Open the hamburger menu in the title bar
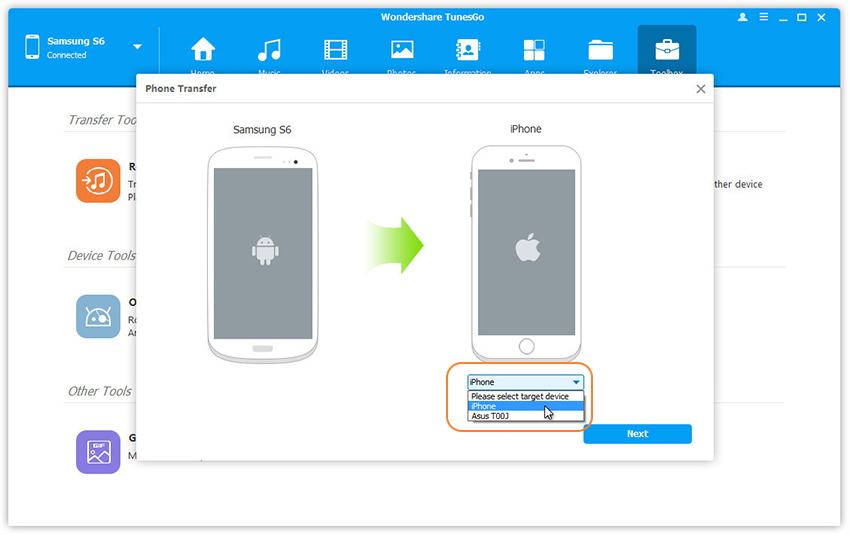The height and width of the screenshot is (535, 850). point(763,17)
